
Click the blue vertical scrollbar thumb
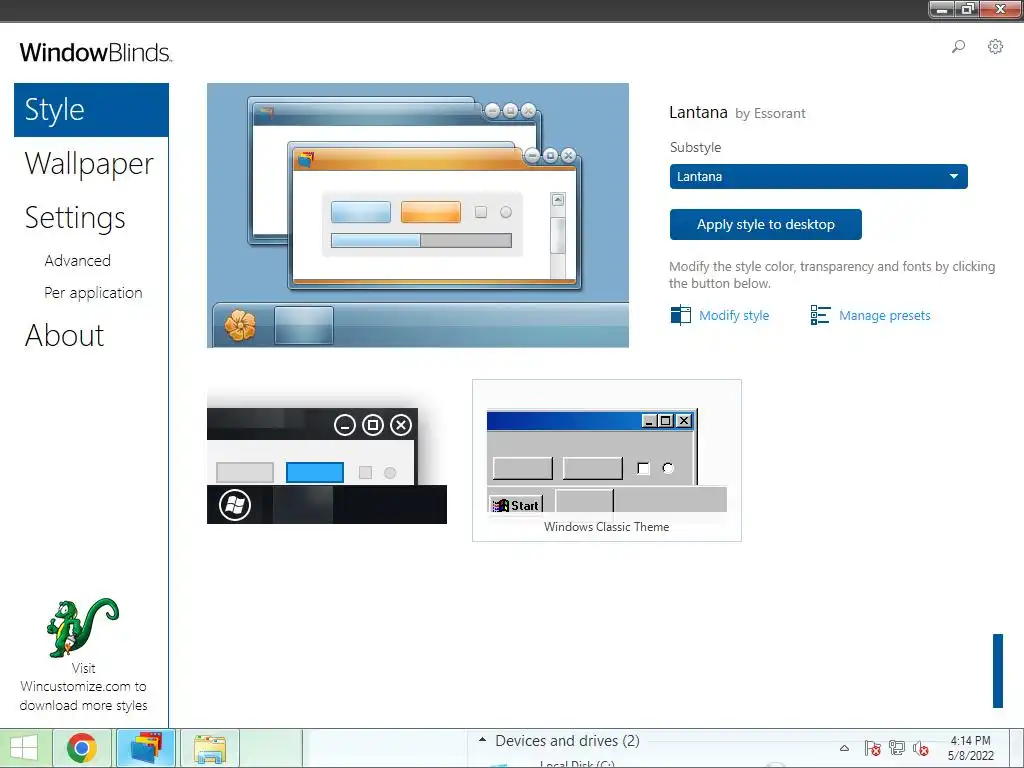[997, 671]
